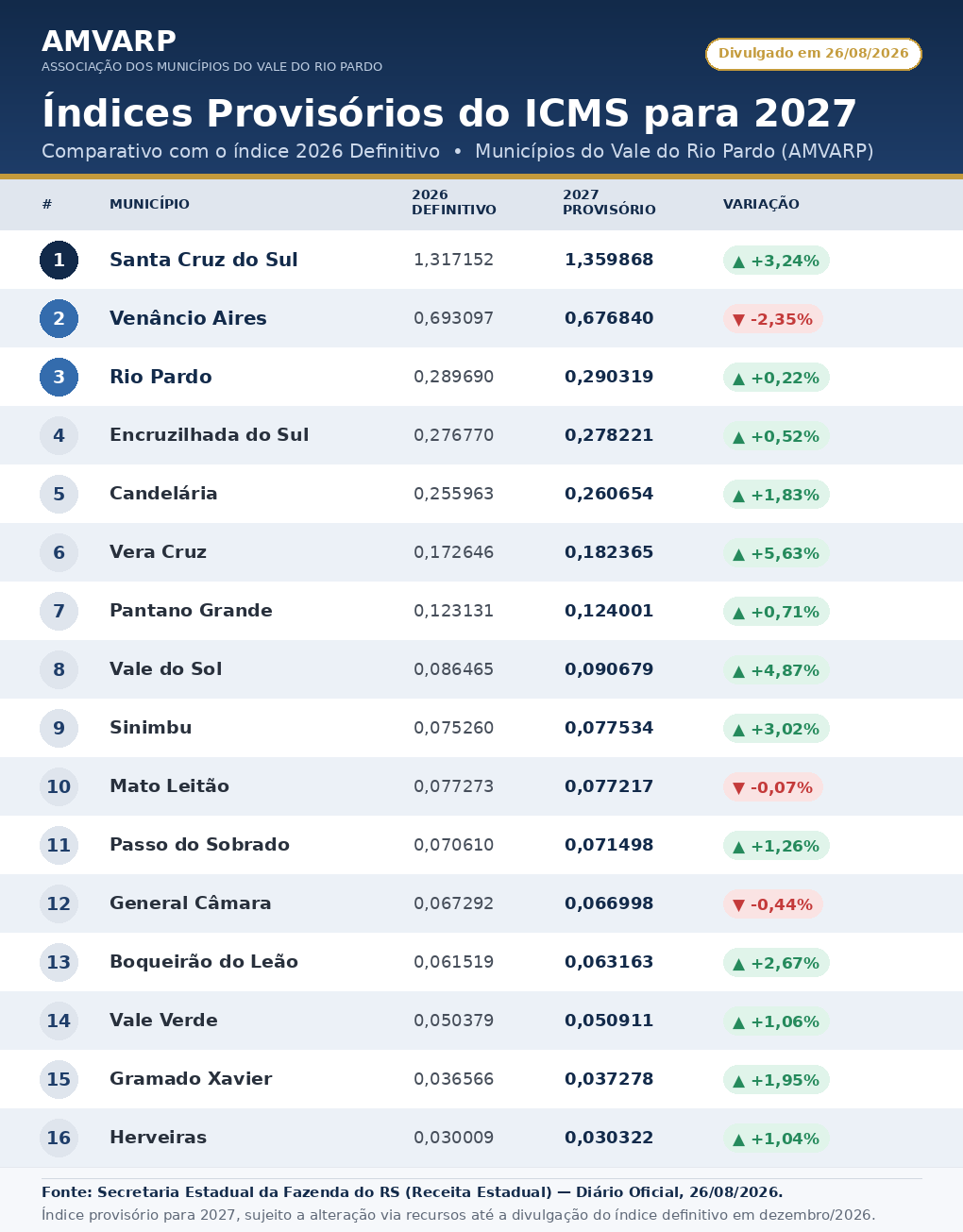The height and width of the screenshot is (1232, 963).
Task: Click the AMVARP logo text
Action: (x=109, y=42)
